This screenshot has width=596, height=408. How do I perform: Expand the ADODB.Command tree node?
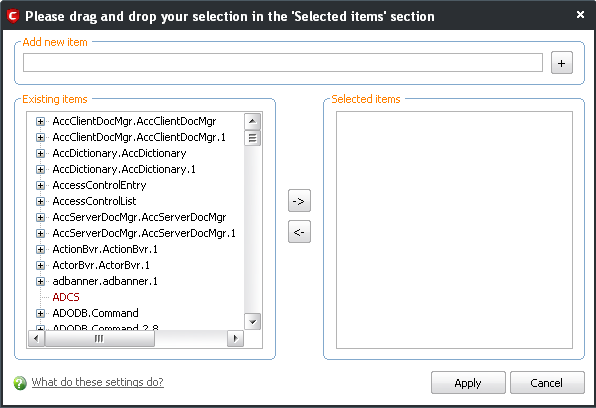coord(40,313)
